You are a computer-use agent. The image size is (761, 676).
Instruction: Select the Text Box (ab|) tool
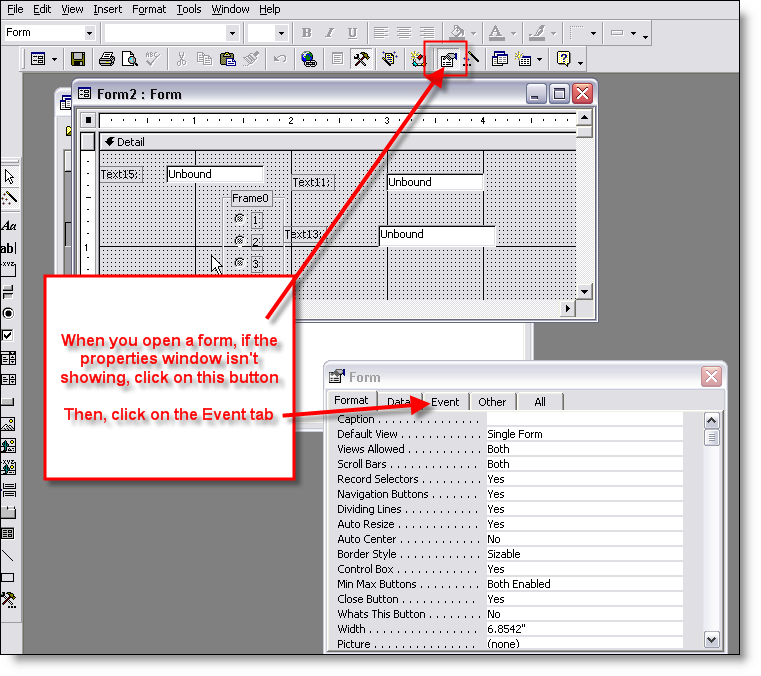(x=9, y=248)
